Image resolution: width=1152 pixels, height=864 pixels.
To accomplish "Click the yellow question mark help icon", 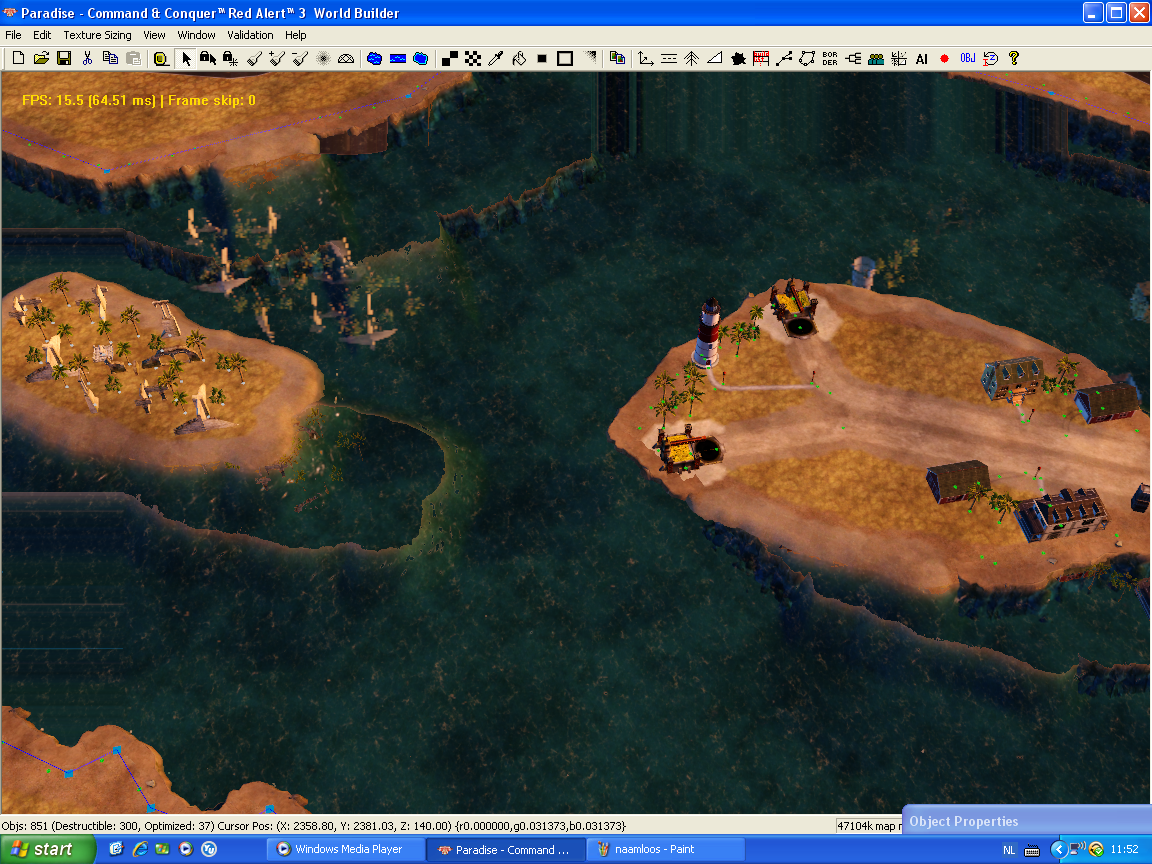I will (1014, 58).
